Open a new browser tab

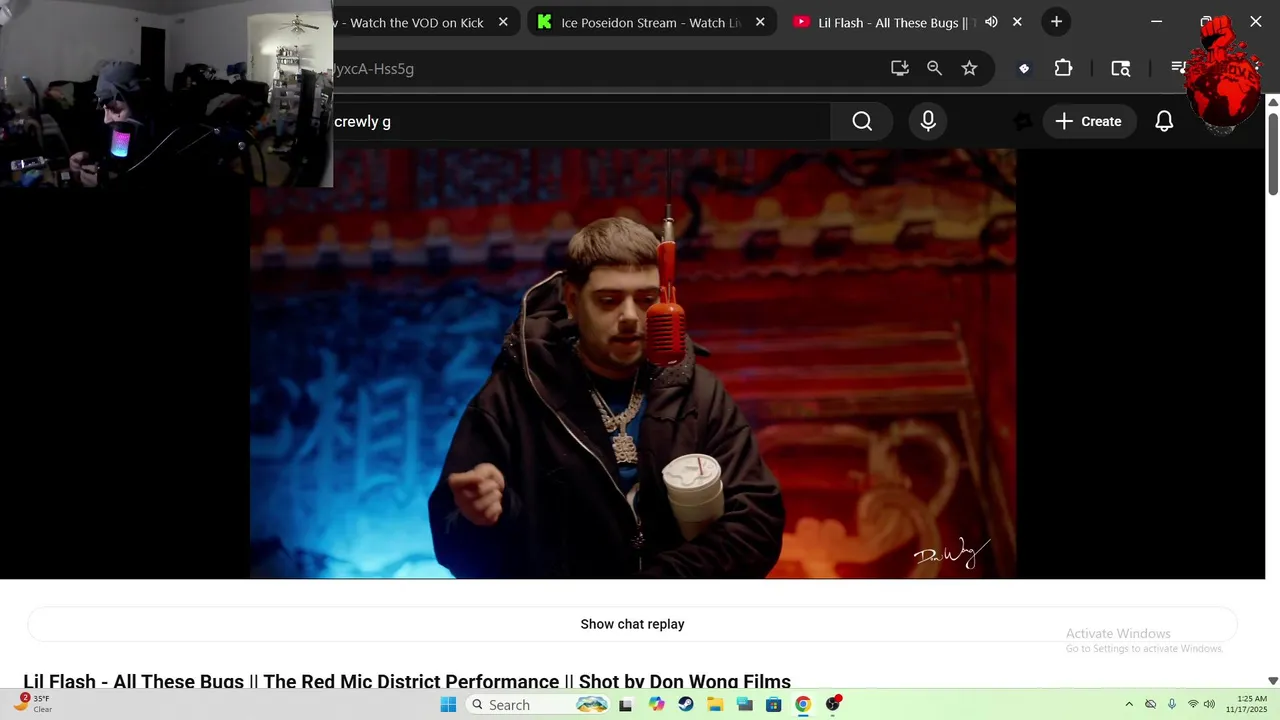(1056, 22)
